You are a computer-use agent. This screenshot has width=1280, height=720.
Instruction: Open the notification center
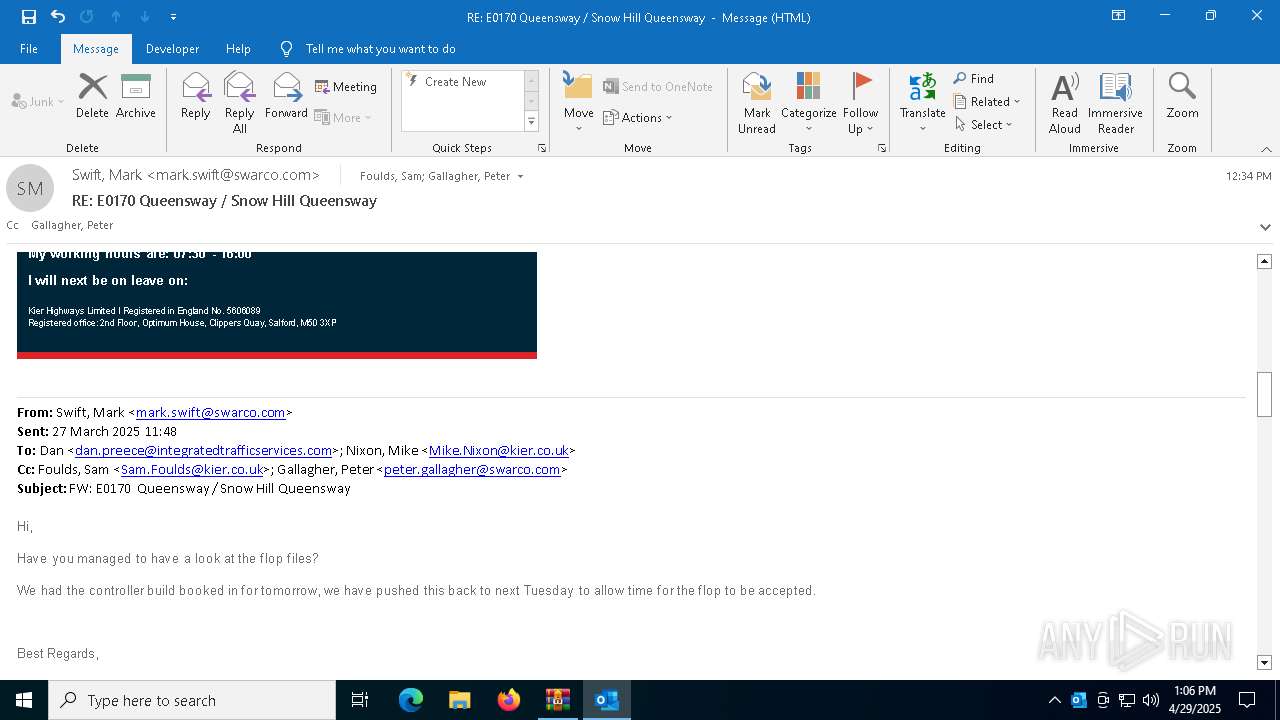tap(1247, 700)
